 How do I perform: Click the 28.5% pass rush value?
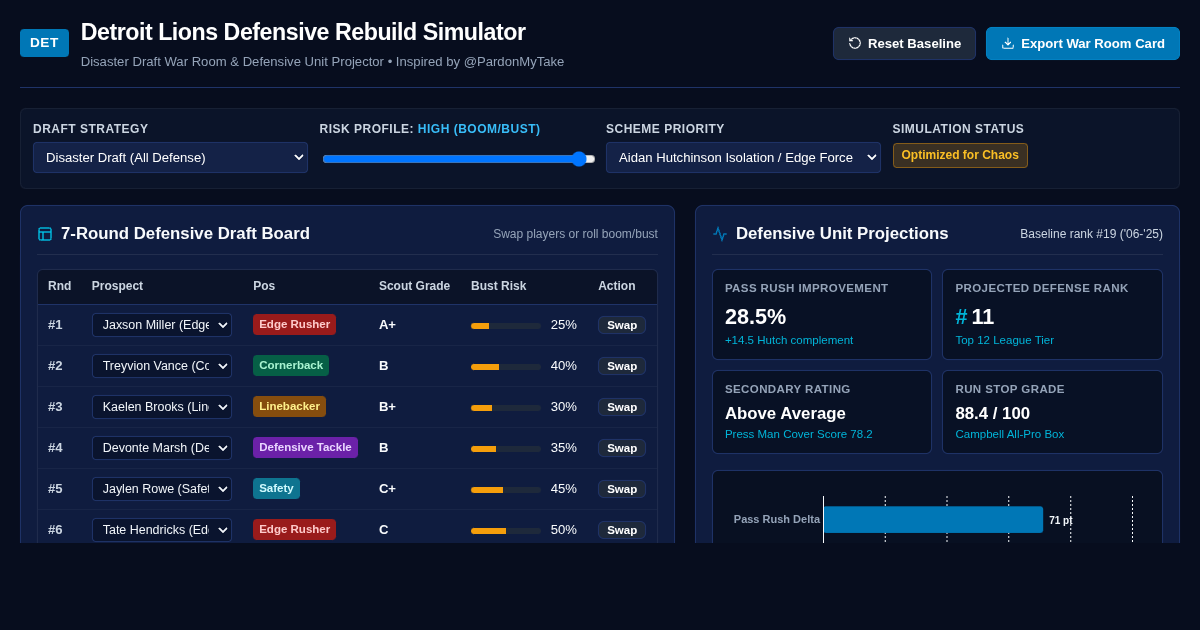(x=755, y=317)
